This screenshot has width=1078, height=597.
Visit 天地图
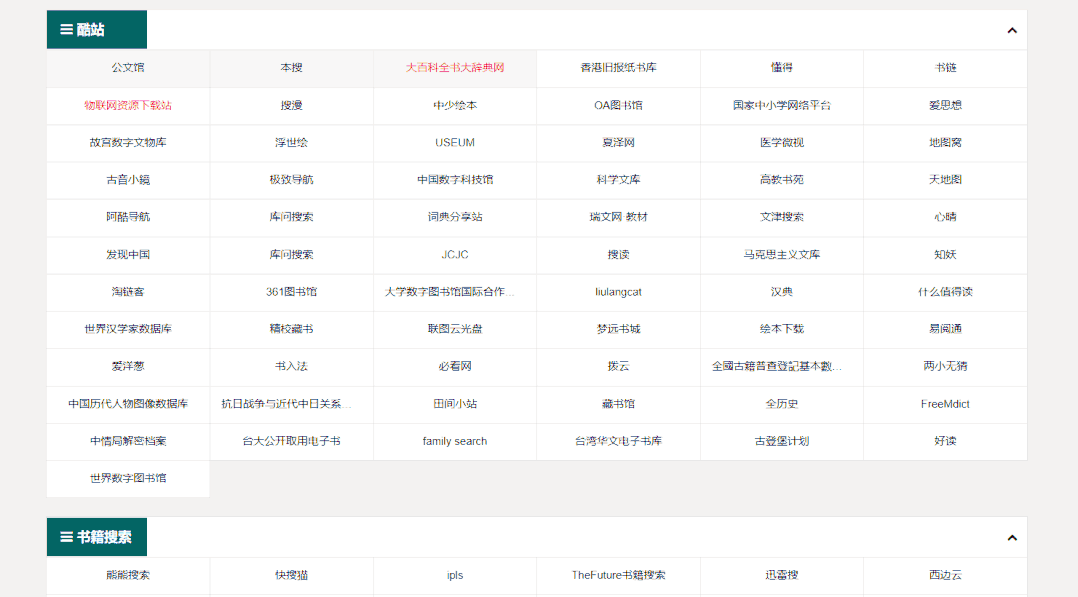[945, 180]
